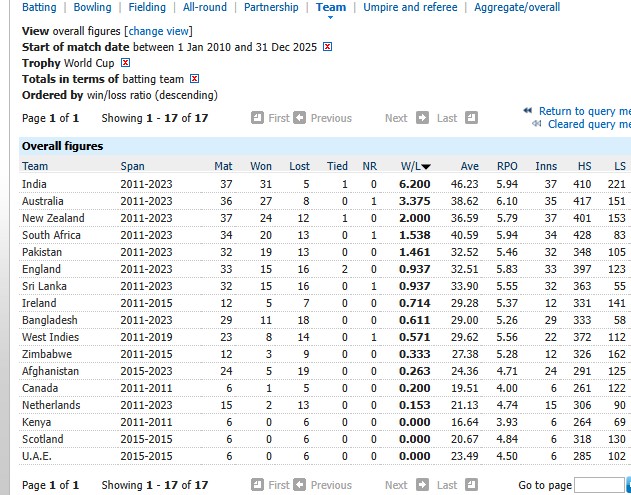
Task: Select the Team tab
Action: 331,7
